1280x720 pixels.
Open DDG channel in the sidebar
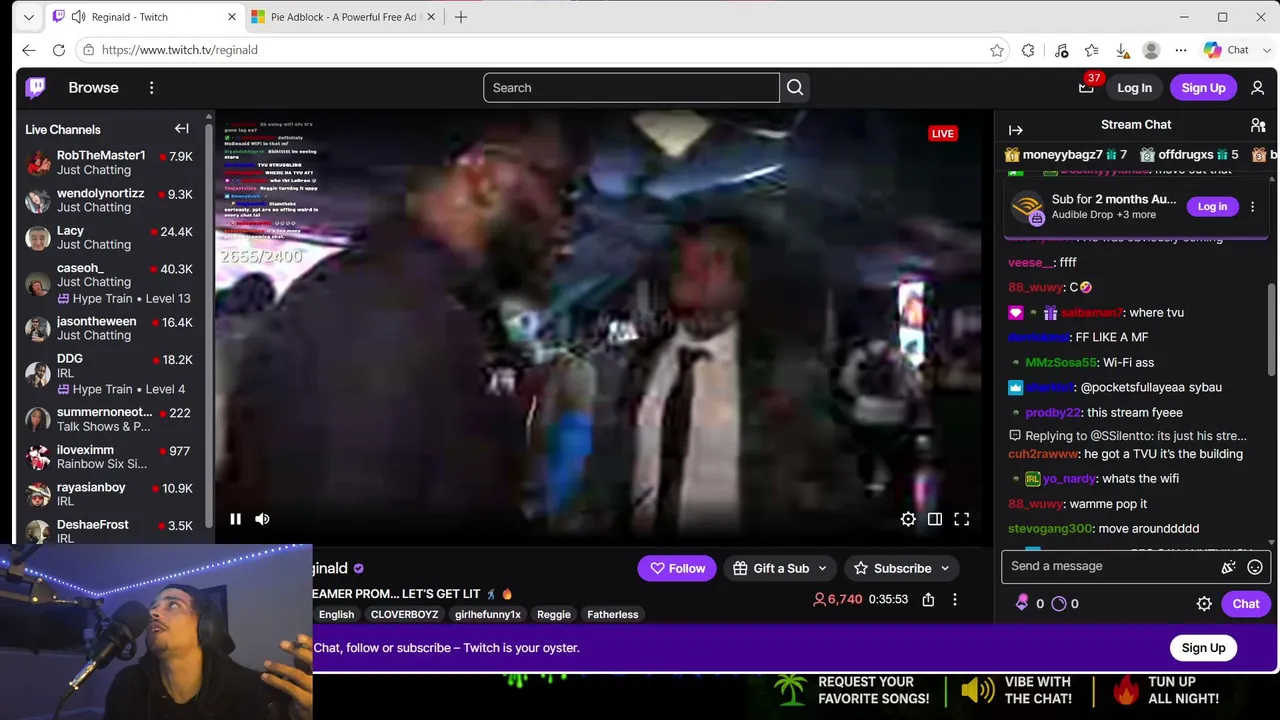pos(109,374)
